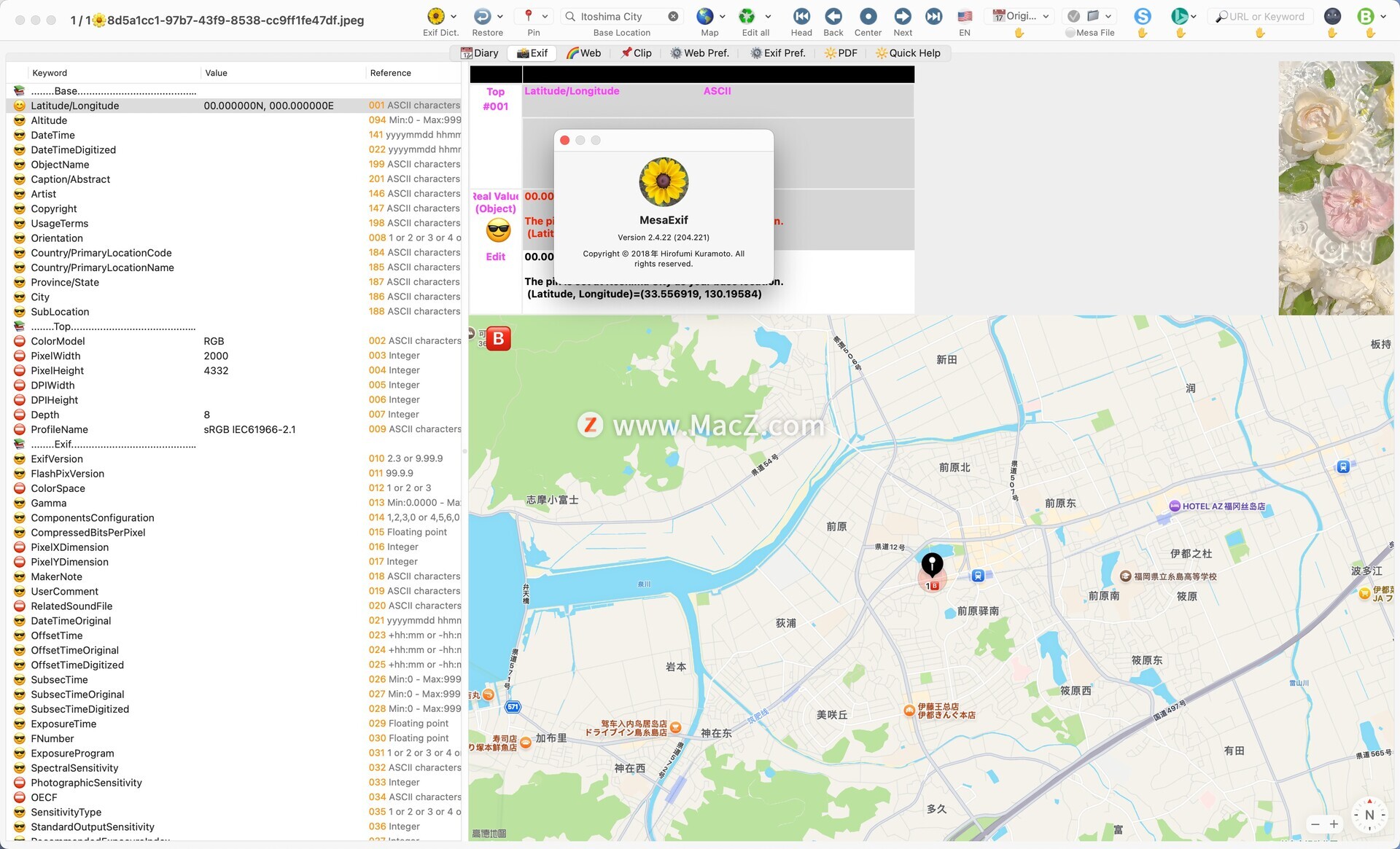This screenshot has height=849, width=1400.
Task: Close the MesaExif about dialog
Action: pyautogui.click(x=564, y=140)
